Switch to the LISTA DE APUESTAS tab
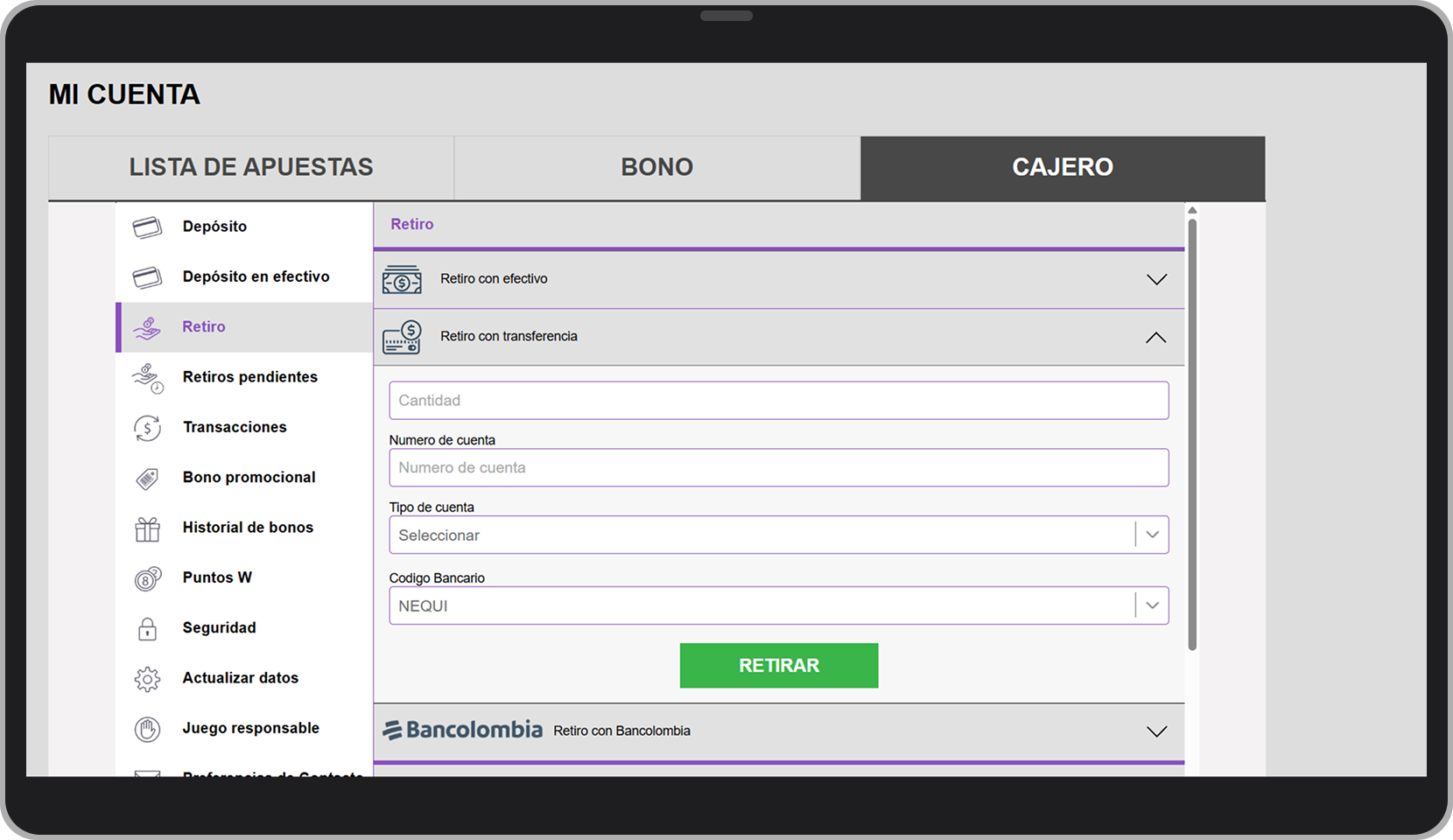This screenshot has width=1453, height=840. tap(251, 167)
